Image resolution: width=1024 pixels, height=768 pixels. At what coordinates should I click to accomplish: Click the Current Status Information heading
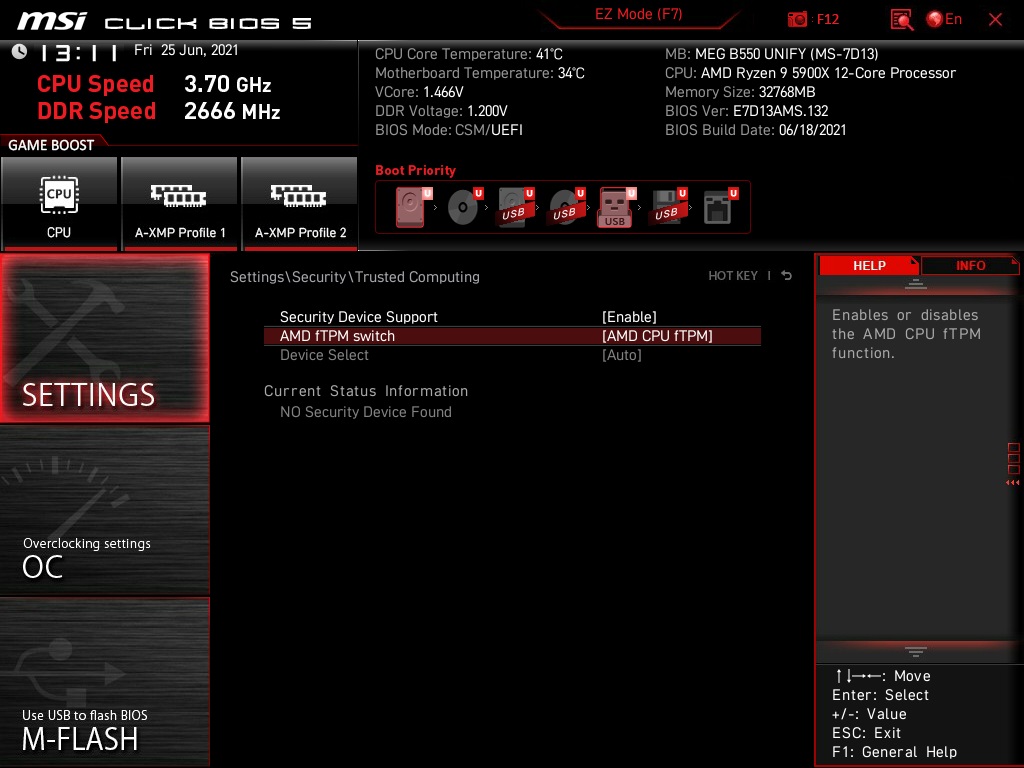pos(366,391)
